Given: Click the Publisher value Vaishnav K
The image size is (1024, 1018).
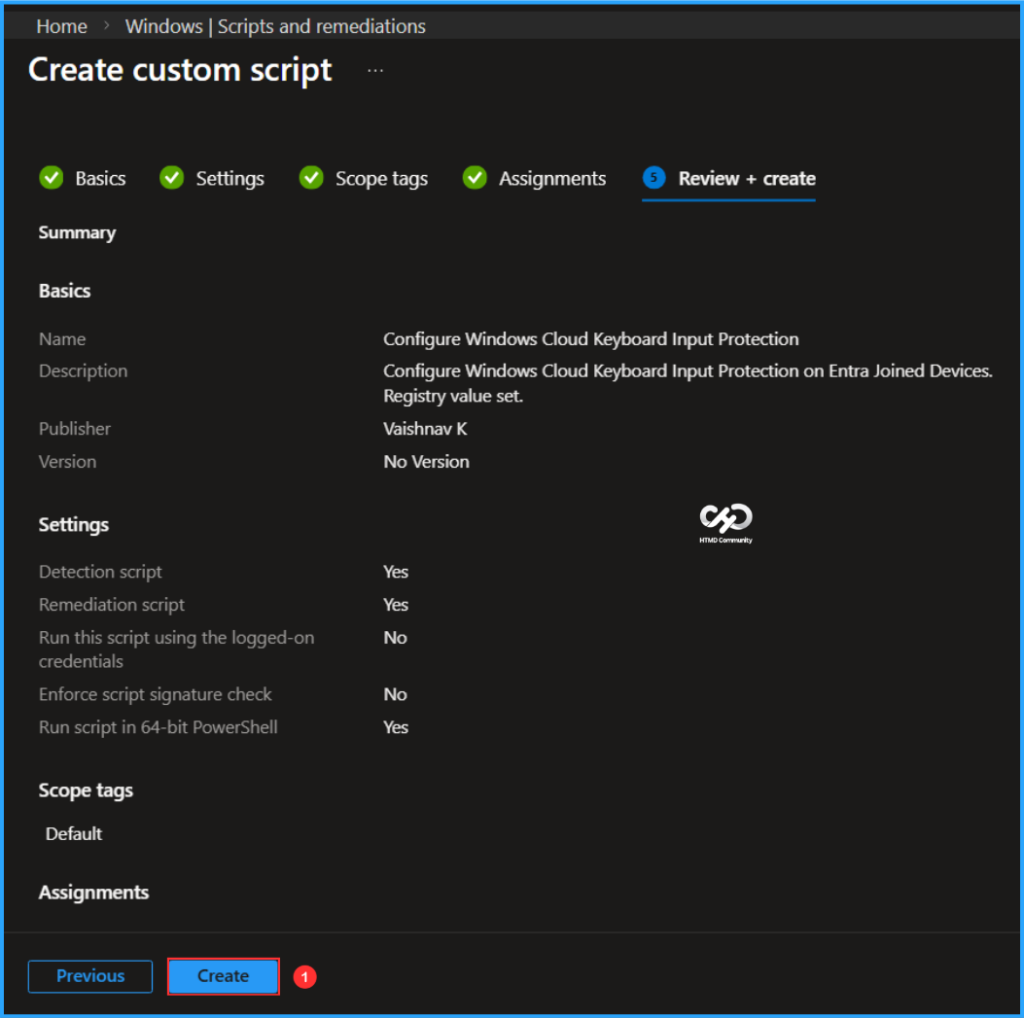Looking at the screenshot, I should click(425, 428).
